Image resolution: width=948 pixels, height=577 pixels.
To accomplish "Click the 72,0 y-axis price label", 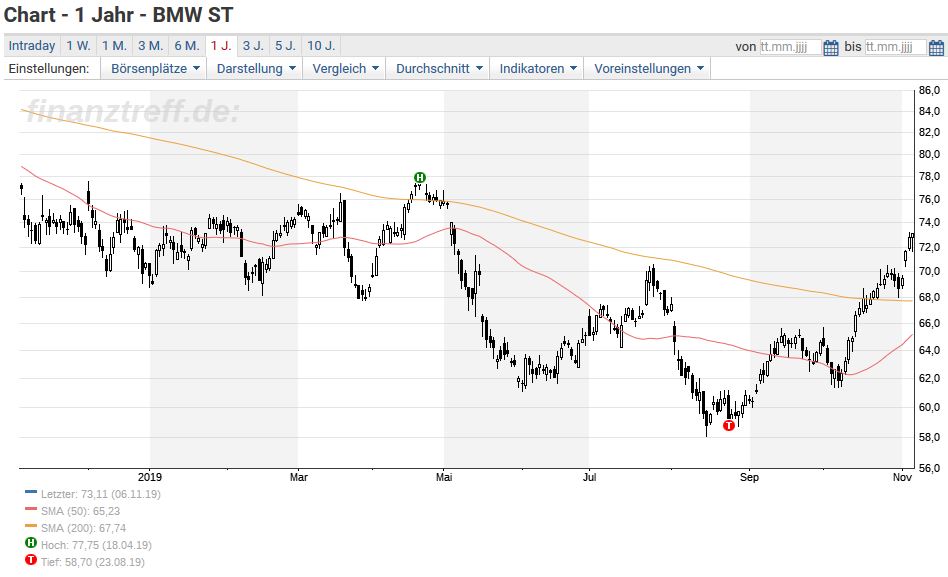I will coord(929,247).
